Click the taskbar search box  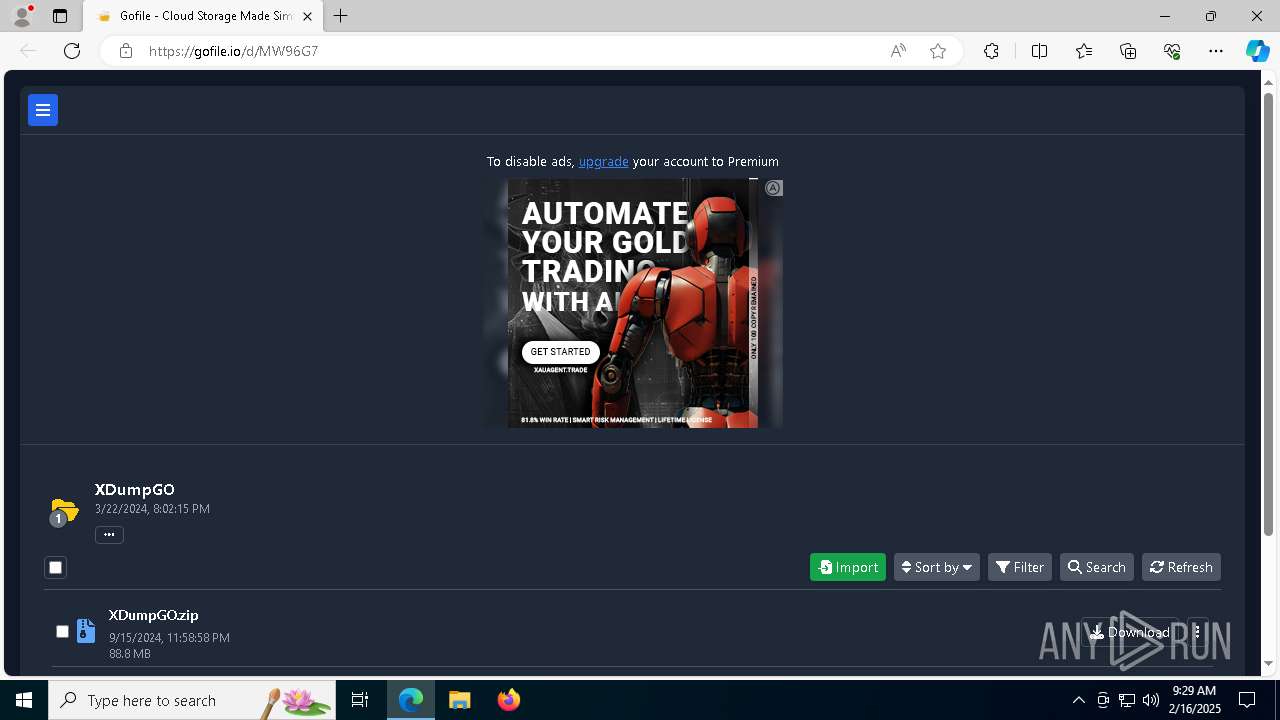(x=192, y=700)
